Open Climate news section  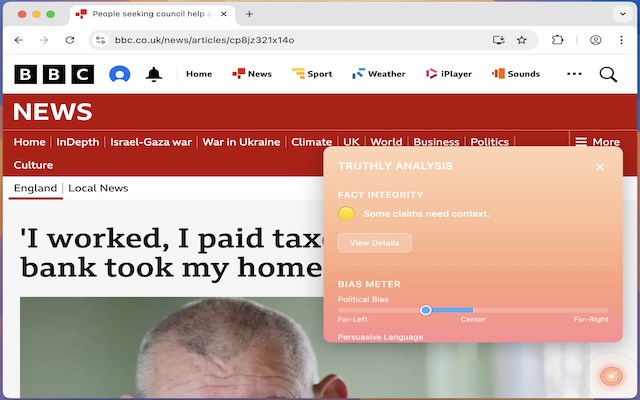(x=311, y=142)
